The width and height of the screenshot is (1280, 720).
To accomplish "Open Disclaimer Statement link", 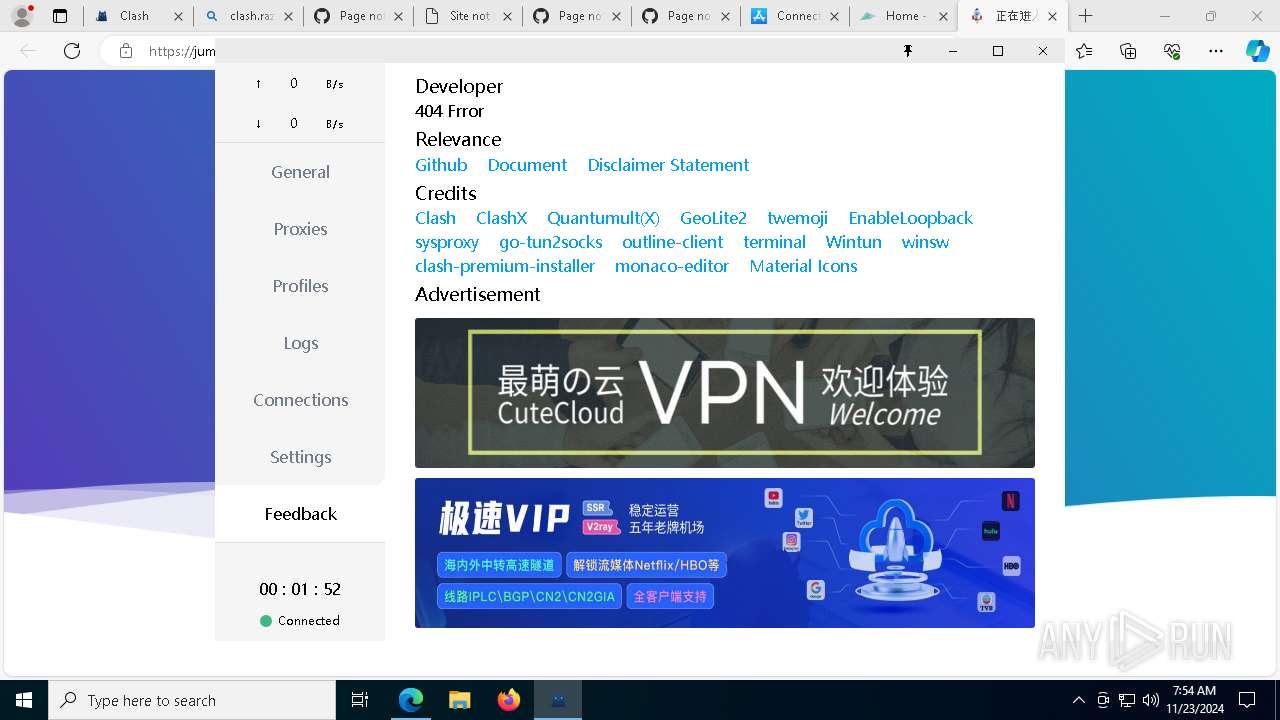I will click(668, 165).
